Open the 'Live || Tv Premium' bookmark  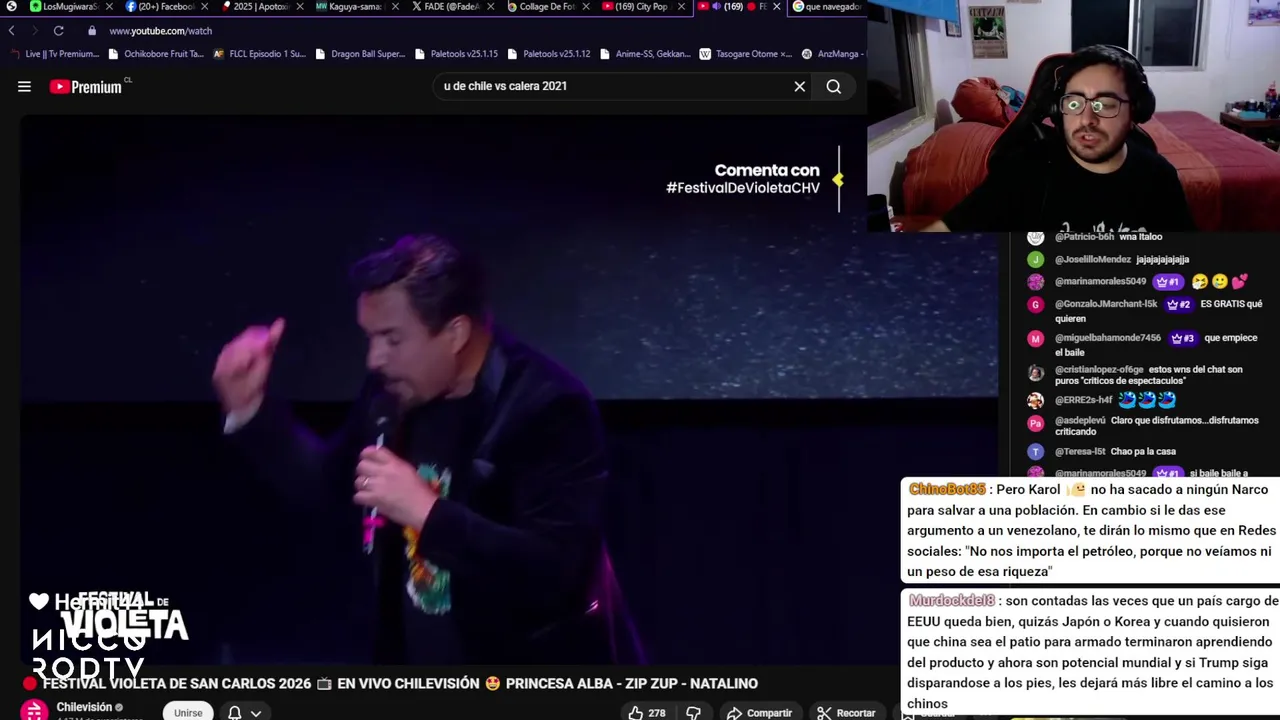[55, 54]
